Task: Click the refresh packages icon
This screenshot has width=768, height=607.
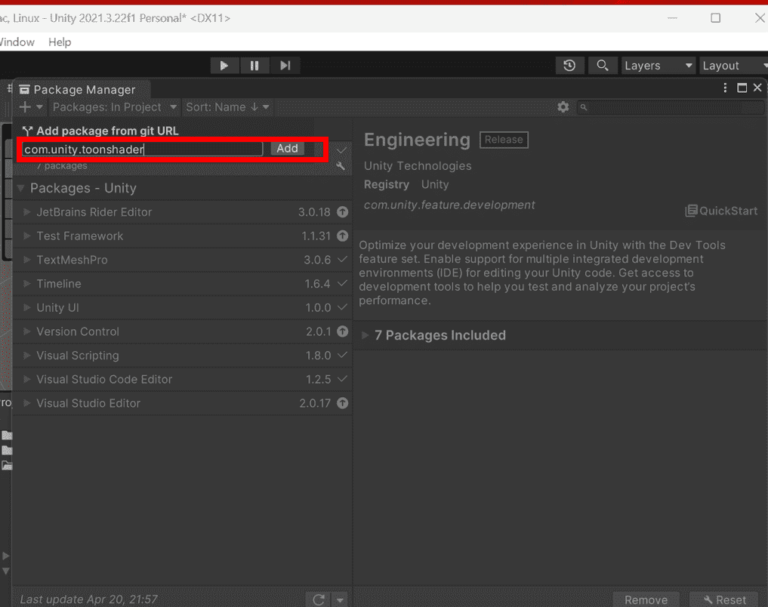Action: point(318,599)
